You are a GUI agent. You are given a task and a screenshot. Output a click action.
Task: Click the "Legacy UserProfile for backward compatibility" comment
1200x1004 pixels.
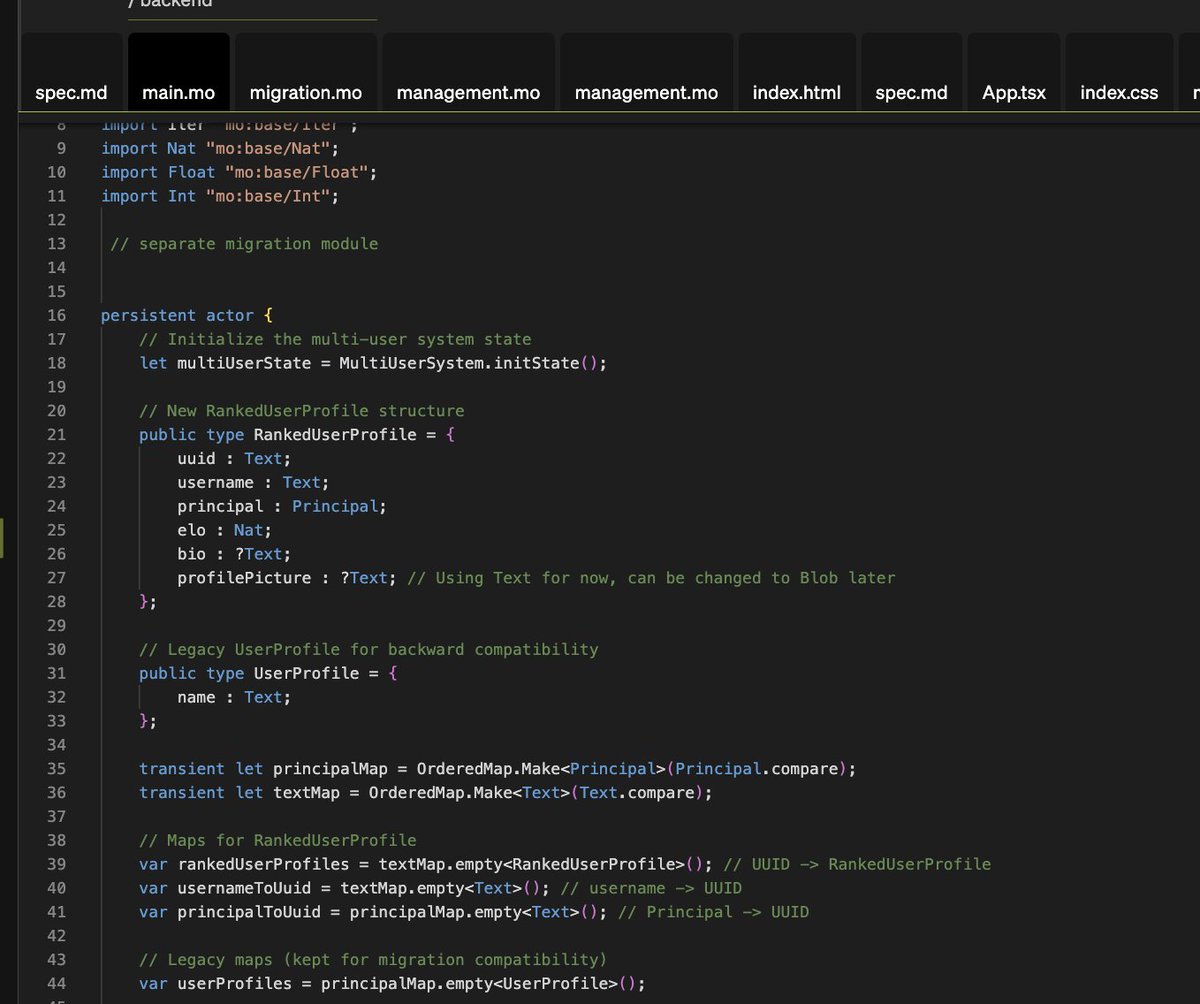tap(369, 650)
